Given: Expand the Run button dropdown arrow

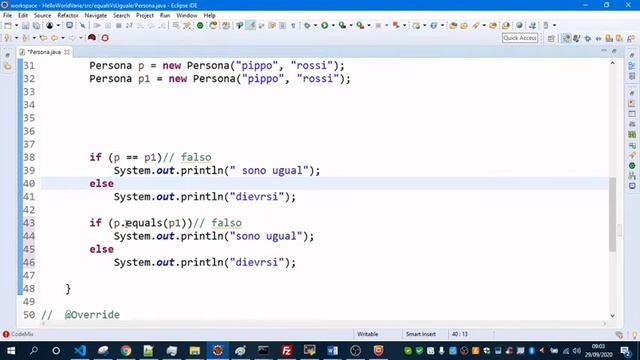Looking at the screenshot, I should [x=333, y=25].
